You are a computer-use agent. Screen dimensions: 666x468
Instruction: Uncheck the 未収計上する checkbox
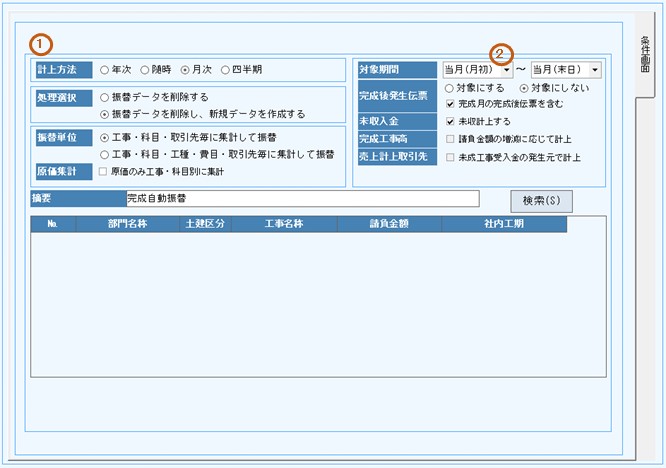click(450, 120)
